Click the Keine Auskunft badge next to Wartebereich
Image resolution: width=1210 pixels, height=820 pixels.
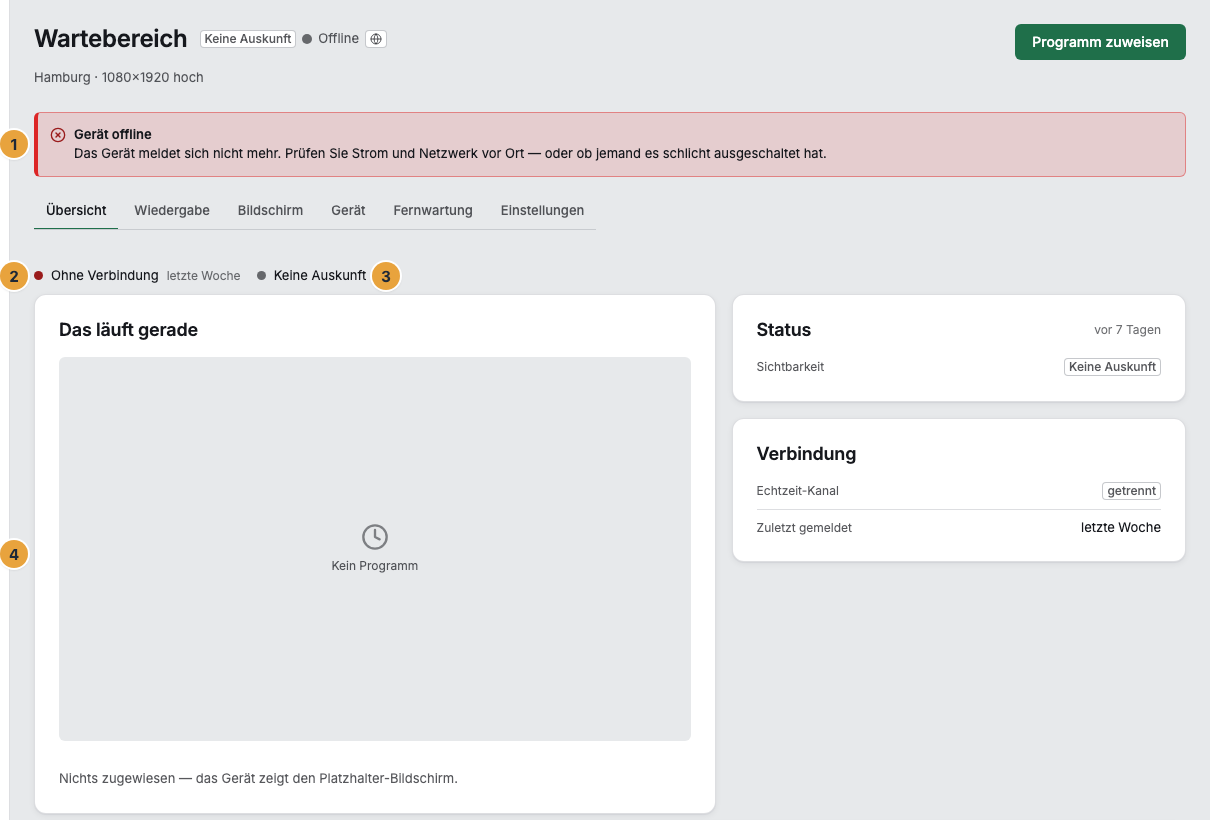click(x=248, y=39)
